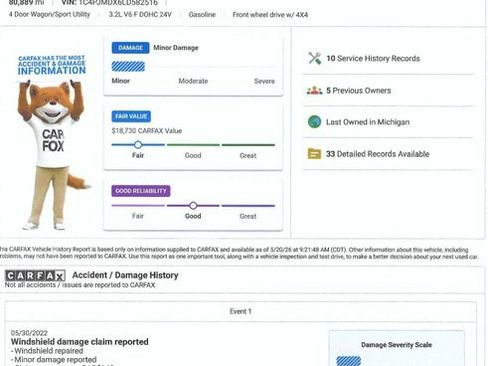This screenshot has width=488, height=366.
Task: Click the Moderate damage scale label
Action: [193, 81]
